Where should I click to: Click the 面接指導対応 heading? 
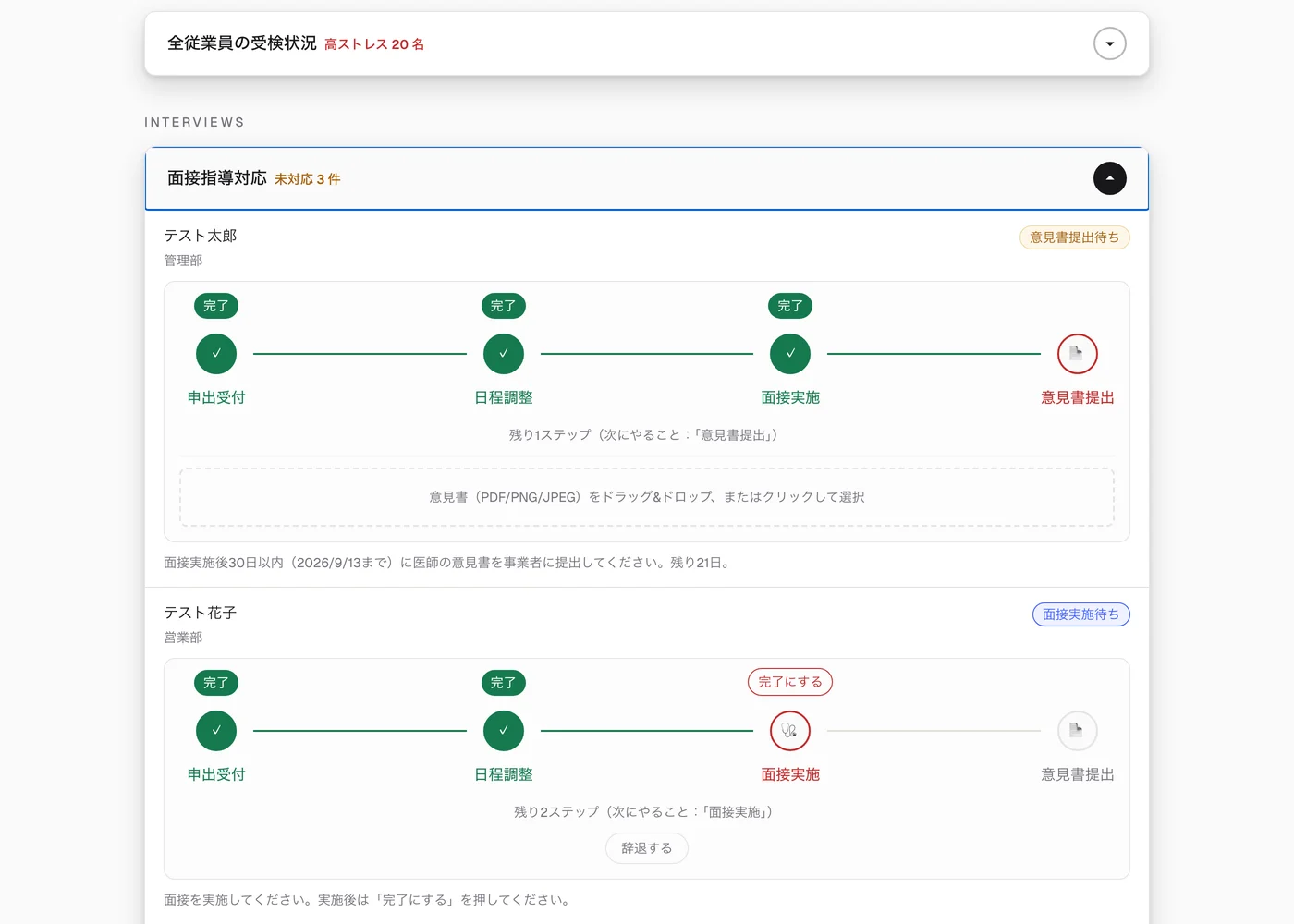click(x=217, y=178)
